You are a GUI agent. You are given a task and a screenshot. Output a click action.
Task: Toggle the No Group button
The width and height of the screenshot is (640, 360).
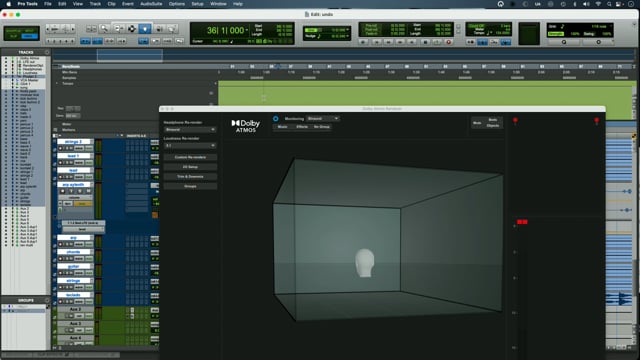[322, 127]
